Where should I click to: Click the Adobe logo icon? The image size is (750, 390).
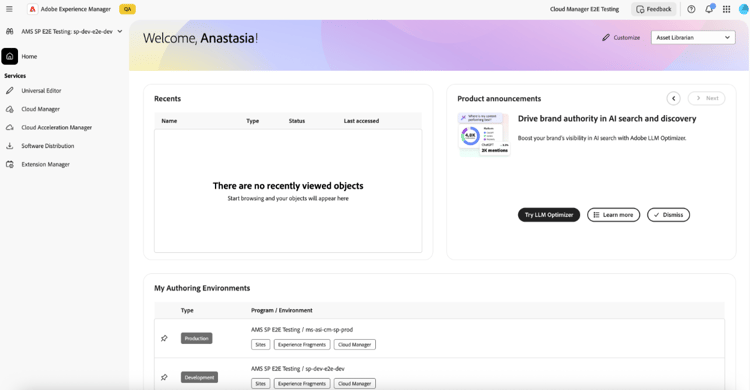pyautogui.click(x=32, y=9)
